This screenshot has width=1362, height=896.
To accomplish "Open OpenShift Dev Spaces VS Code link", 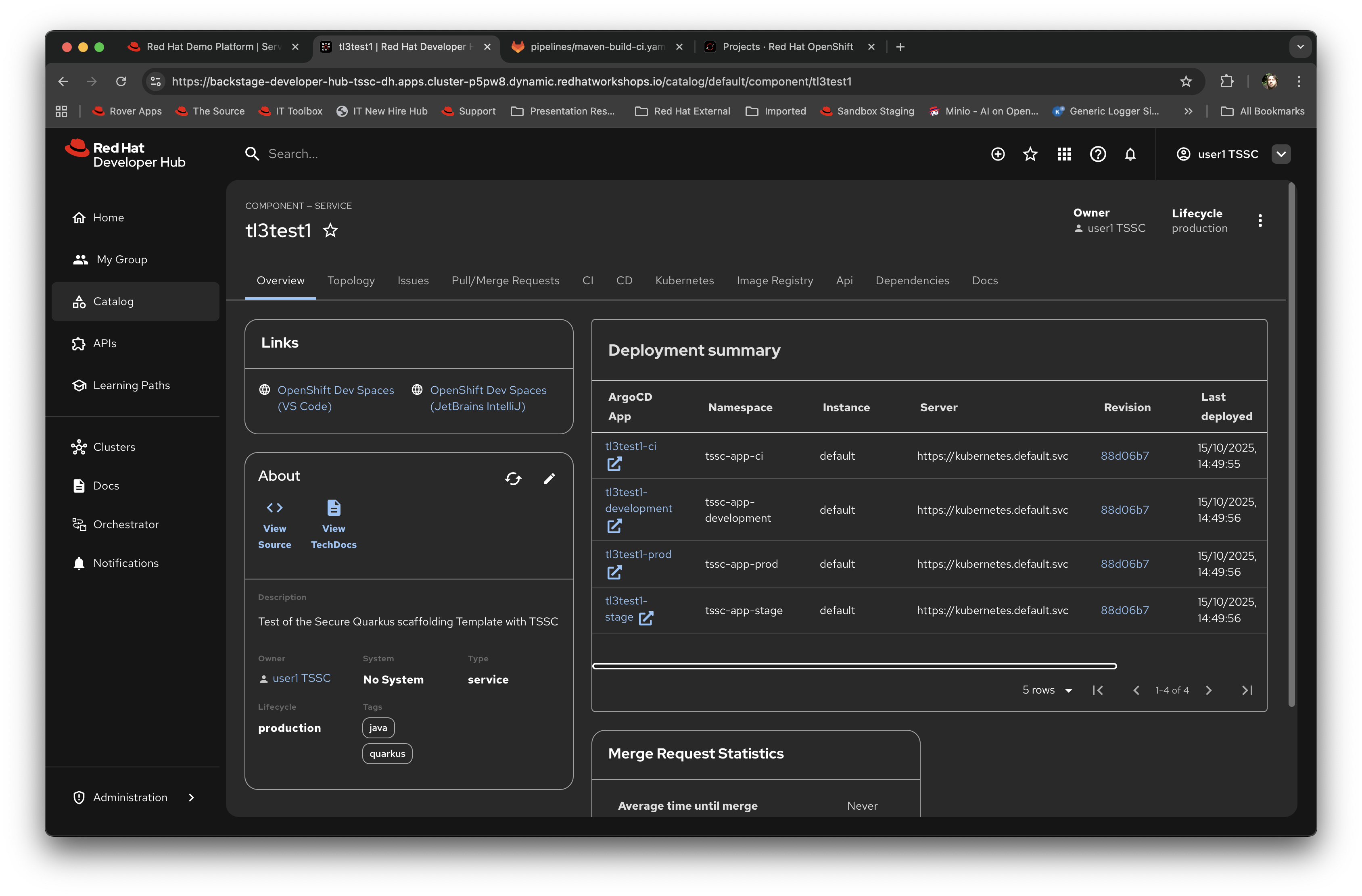I will 335,390.
